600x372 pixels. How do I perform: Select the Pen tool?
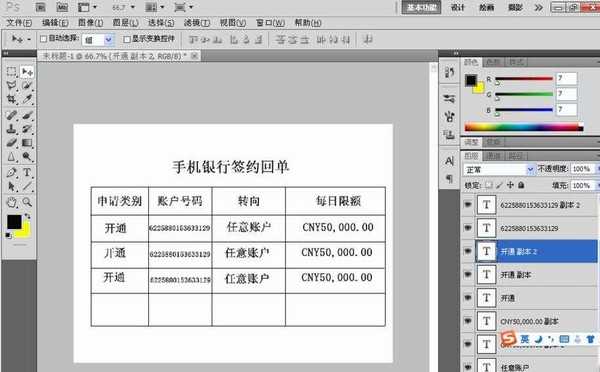coord(11,173)
